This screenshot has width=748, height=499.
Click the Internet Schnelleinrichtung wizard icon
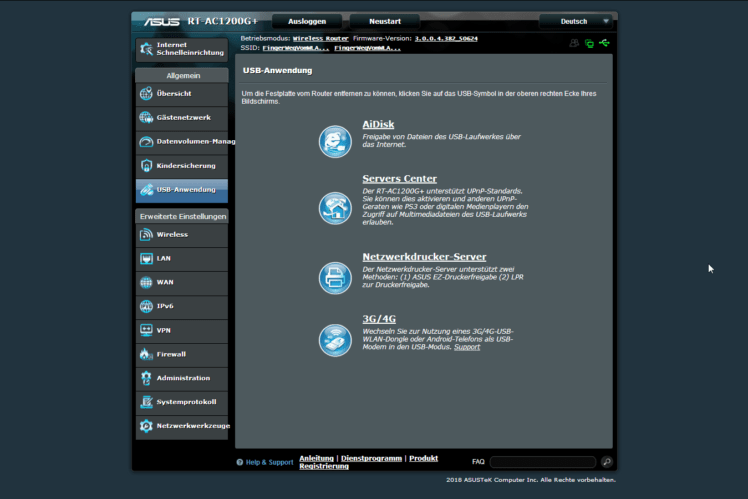pyautogui.click(x=146, y=49)
